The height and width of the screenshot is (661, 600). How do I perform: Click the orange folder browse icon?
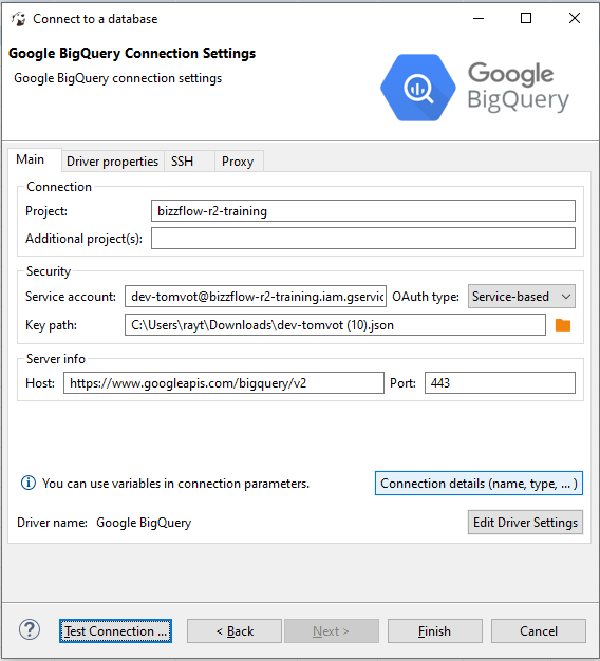562,325
